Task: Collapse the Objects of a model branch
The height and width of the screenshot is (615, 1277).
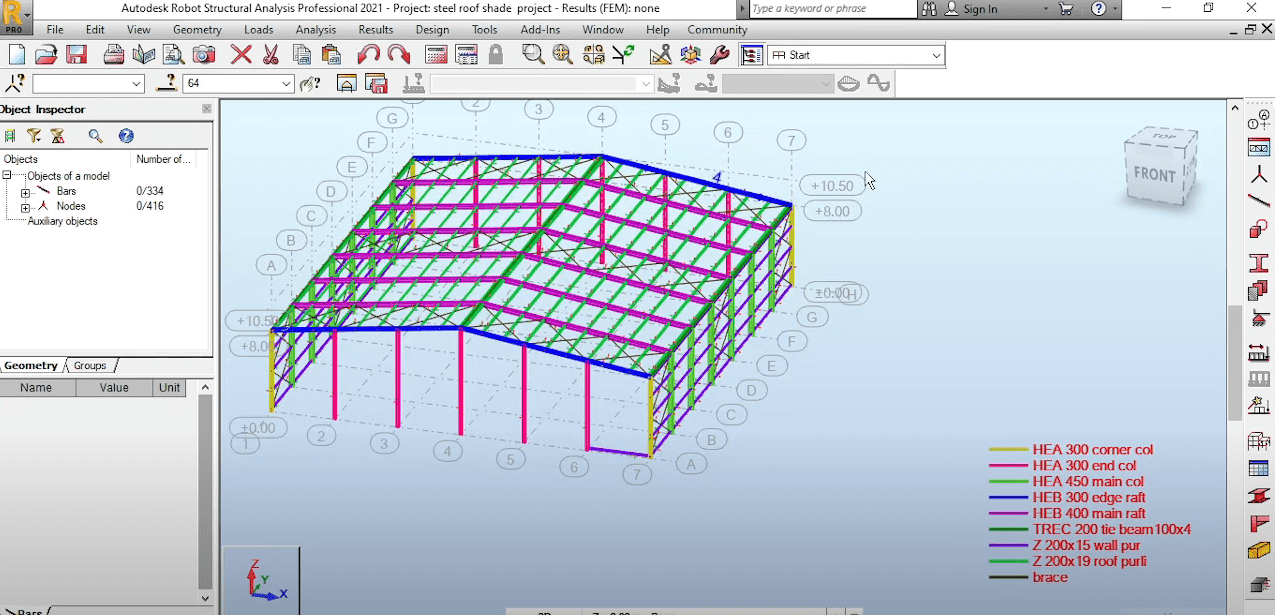Action: click(x=8, y=175)
